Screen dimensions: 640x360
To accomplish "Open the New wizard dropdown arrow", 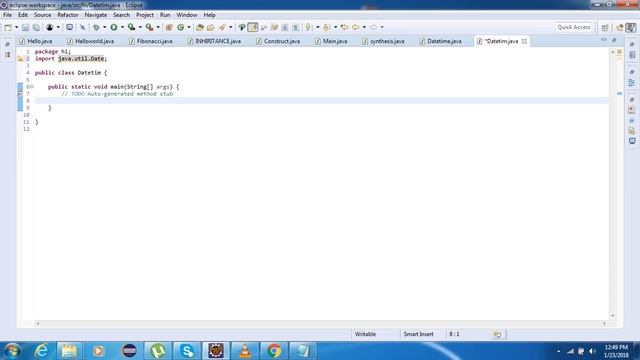I will (x=16, y=27).
